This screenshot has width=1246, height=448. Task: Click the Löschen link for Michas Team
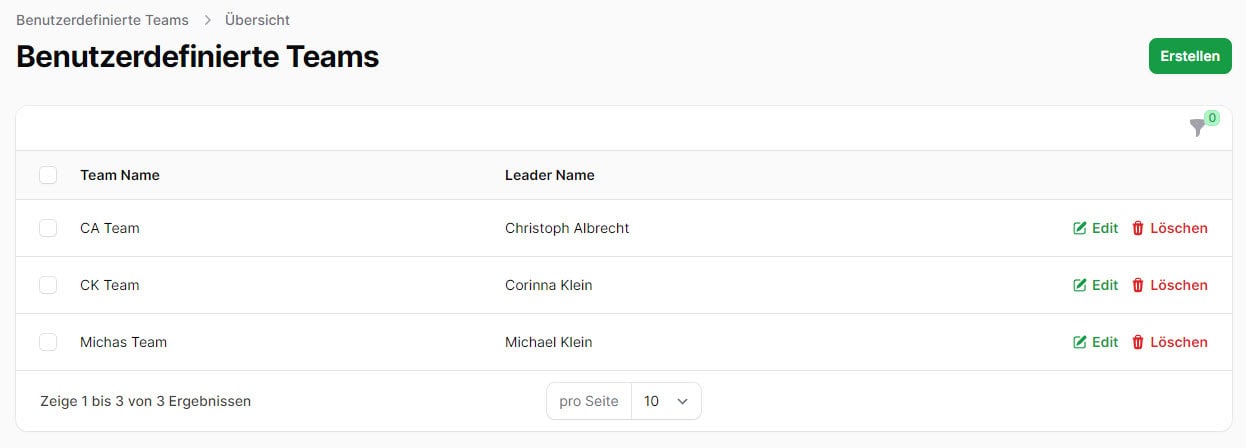coord(1179,342)
